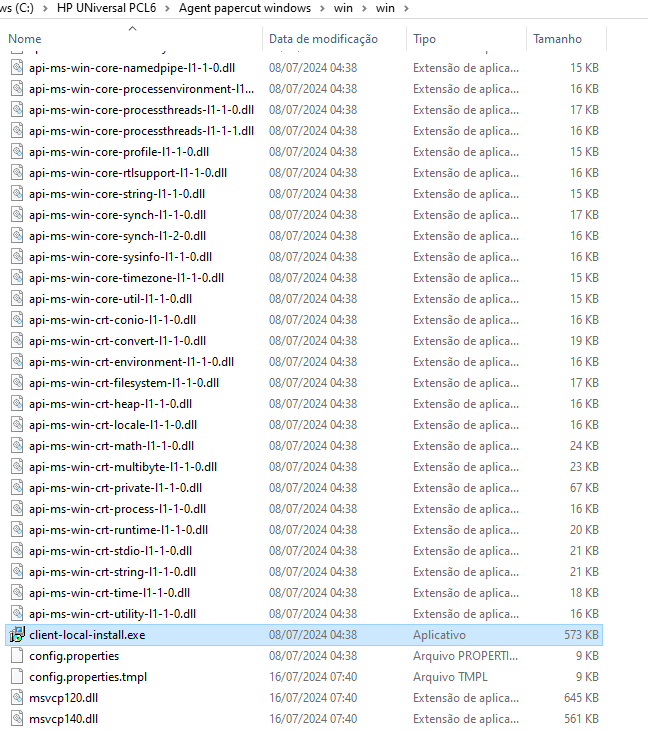Select the api-ms-win-crt-utility-l1-1-0.dll icon
The width and height of the screenshot is (648, 731).
(x=16, y=614)
